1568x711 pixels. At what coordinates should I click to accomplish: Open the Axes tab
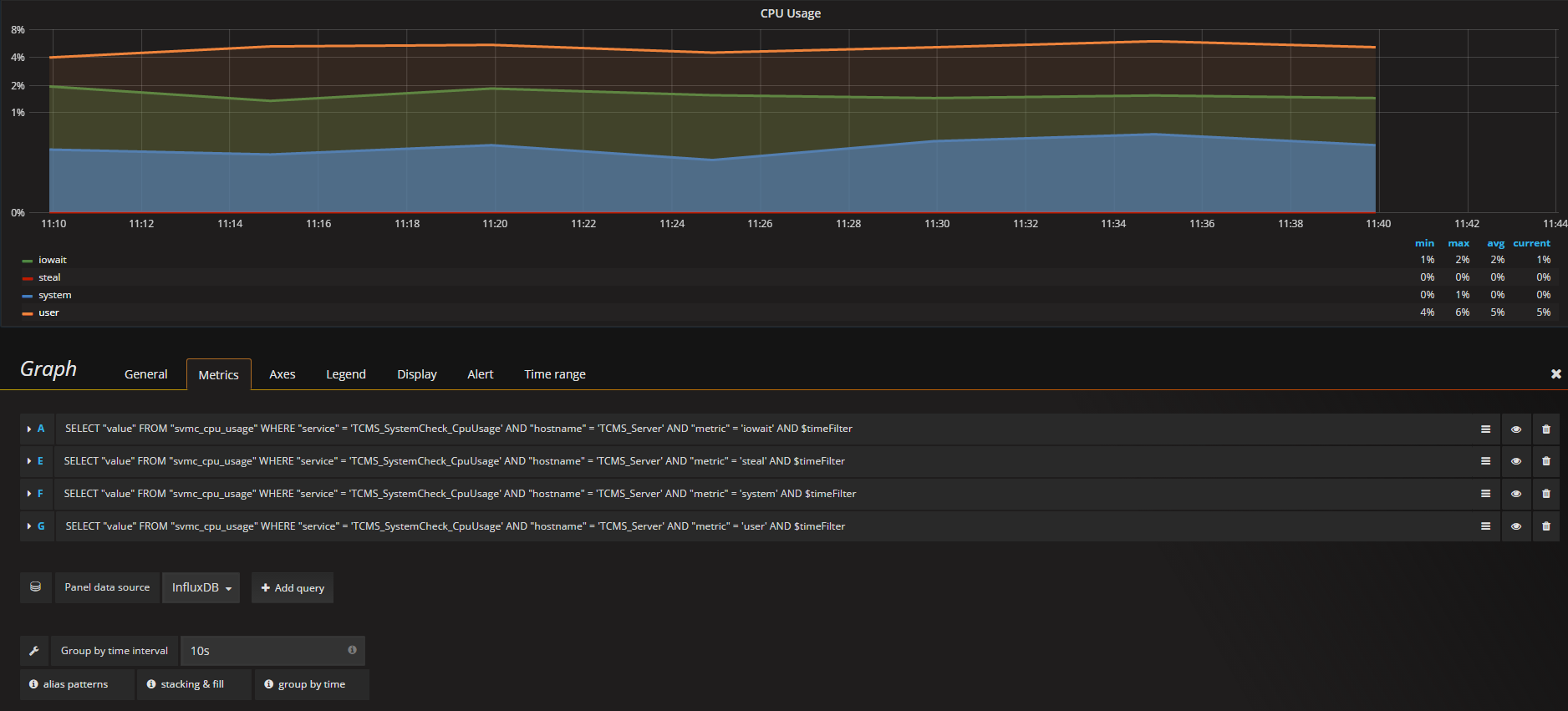click(x=282, y=374)
